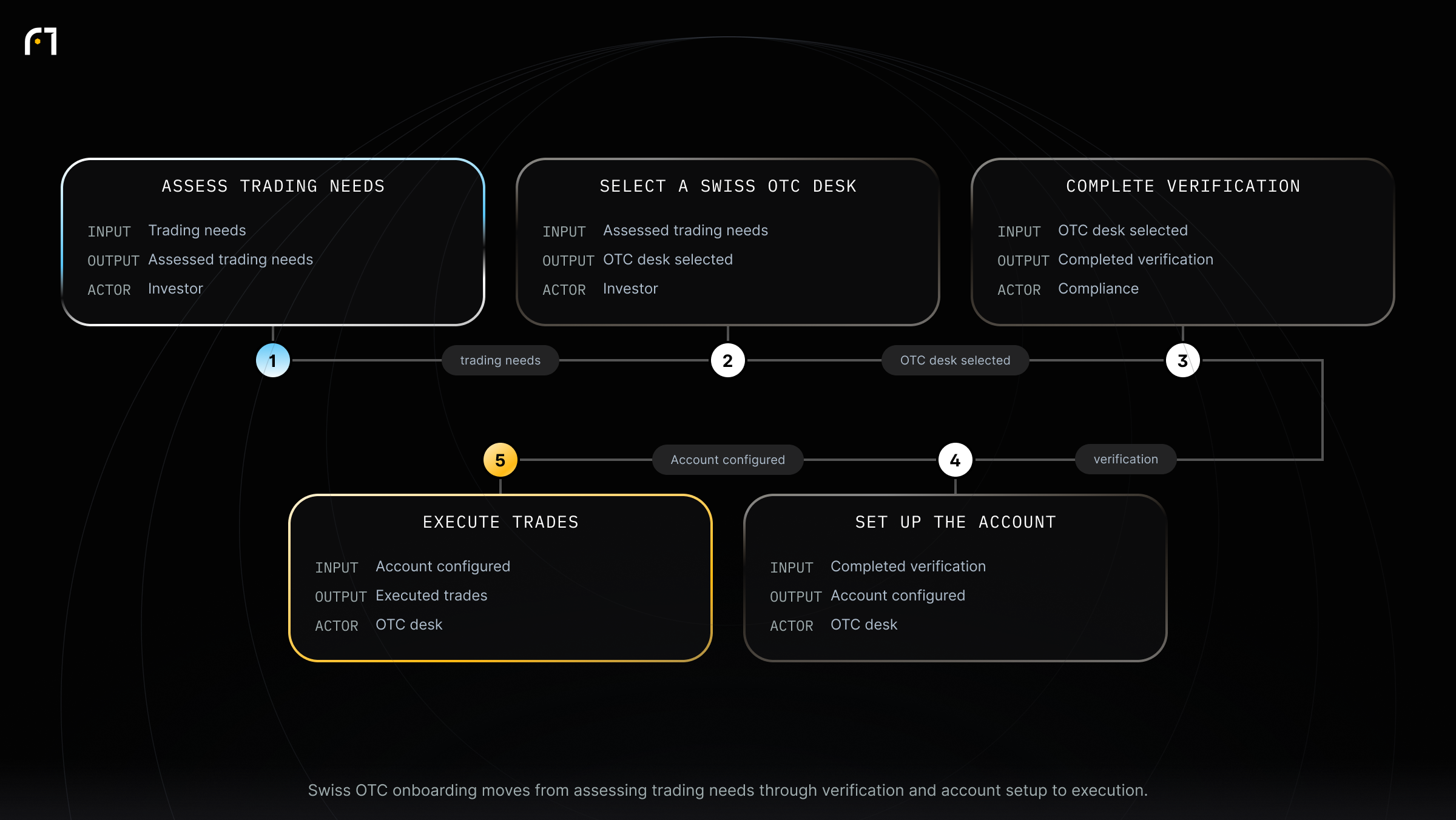This screenshot has width=1456, height=820.
Task: Click the "verification" connector pill
Action: tap(1126, 459)
